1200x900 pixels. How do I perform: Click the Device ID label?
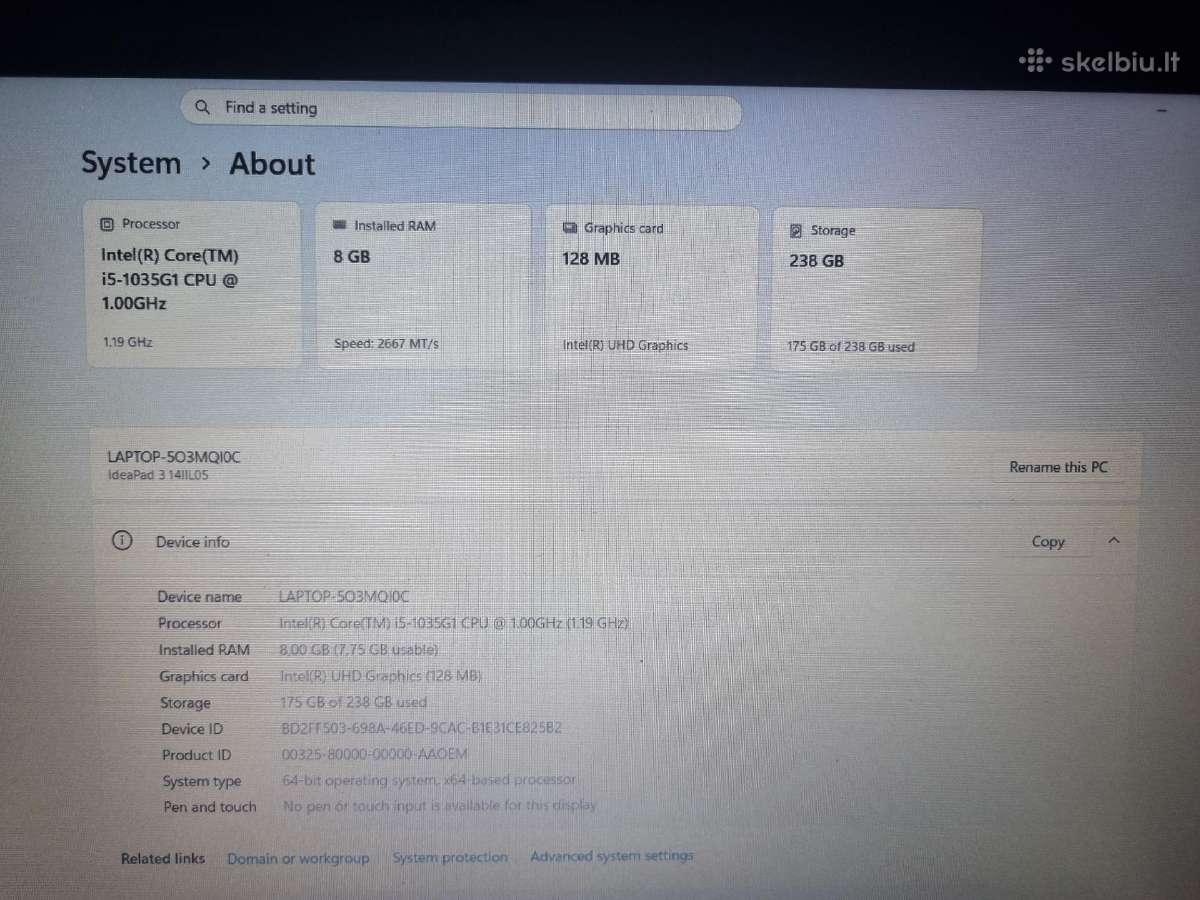coord(192,729)
